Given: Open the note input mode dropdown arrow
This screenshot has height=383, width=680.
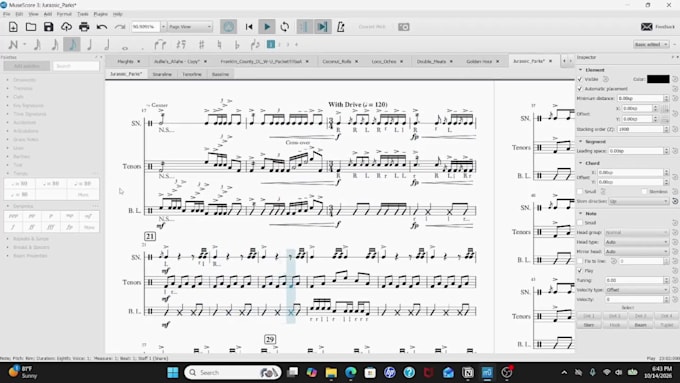Looking at the screenshot, I should pyautogui.click(x=24, y=44).
